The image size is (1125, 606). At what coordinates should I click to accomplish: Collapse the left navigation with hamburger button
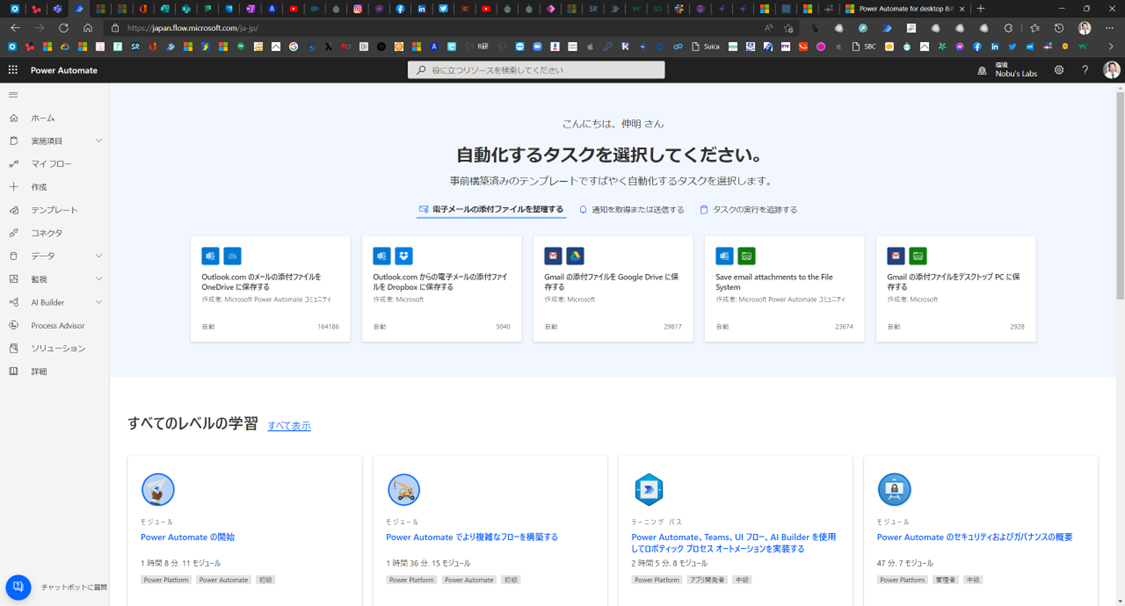pyautogui.click(x=13, y=95)
